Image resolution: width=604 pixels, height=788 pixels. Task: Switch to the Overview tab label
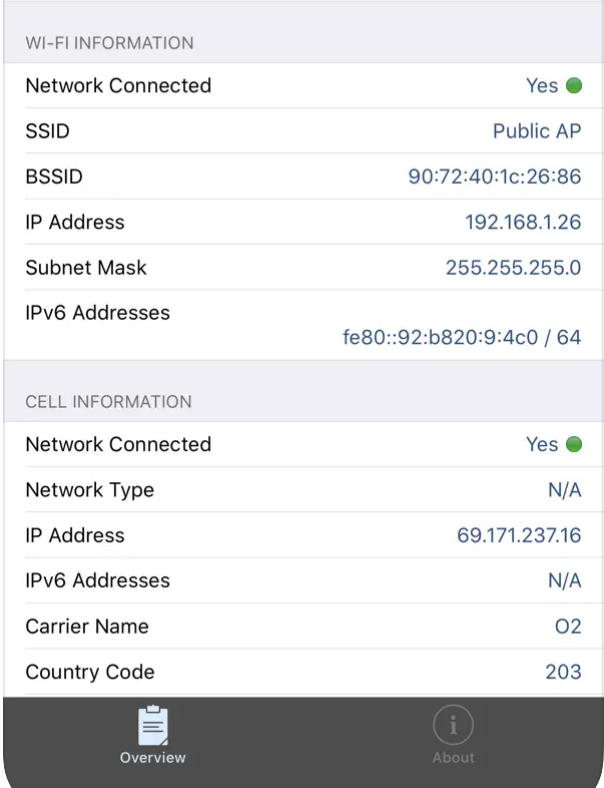tap(152, 758)
